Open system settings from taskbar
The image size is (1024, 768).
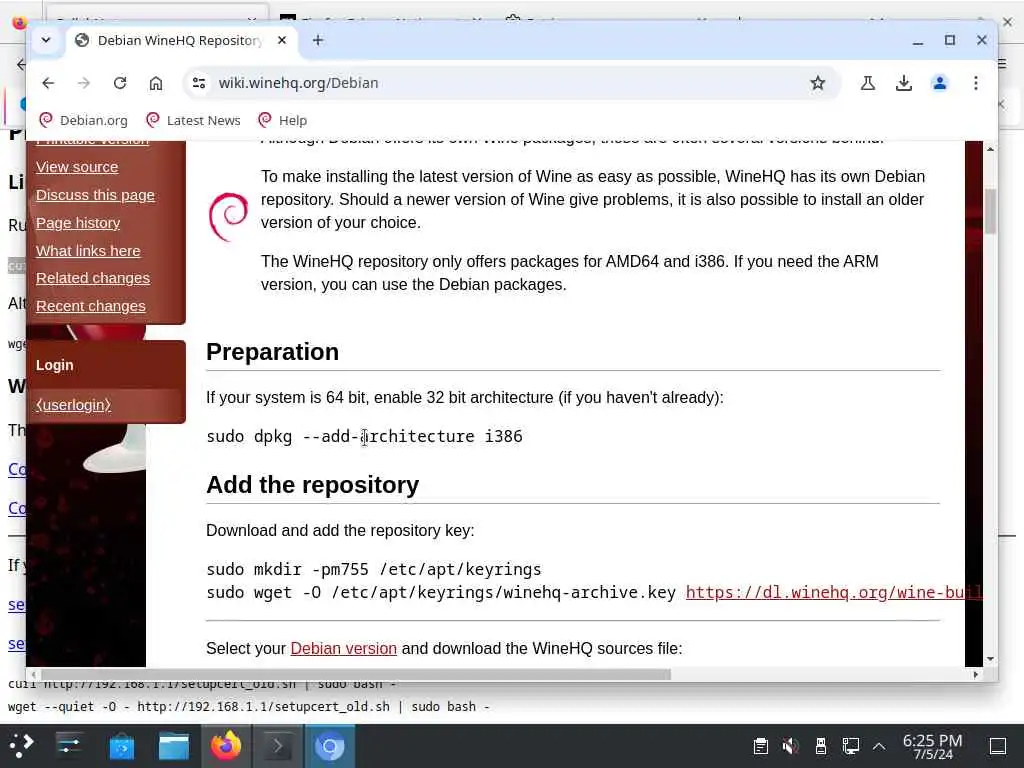(x=69, y=746)
